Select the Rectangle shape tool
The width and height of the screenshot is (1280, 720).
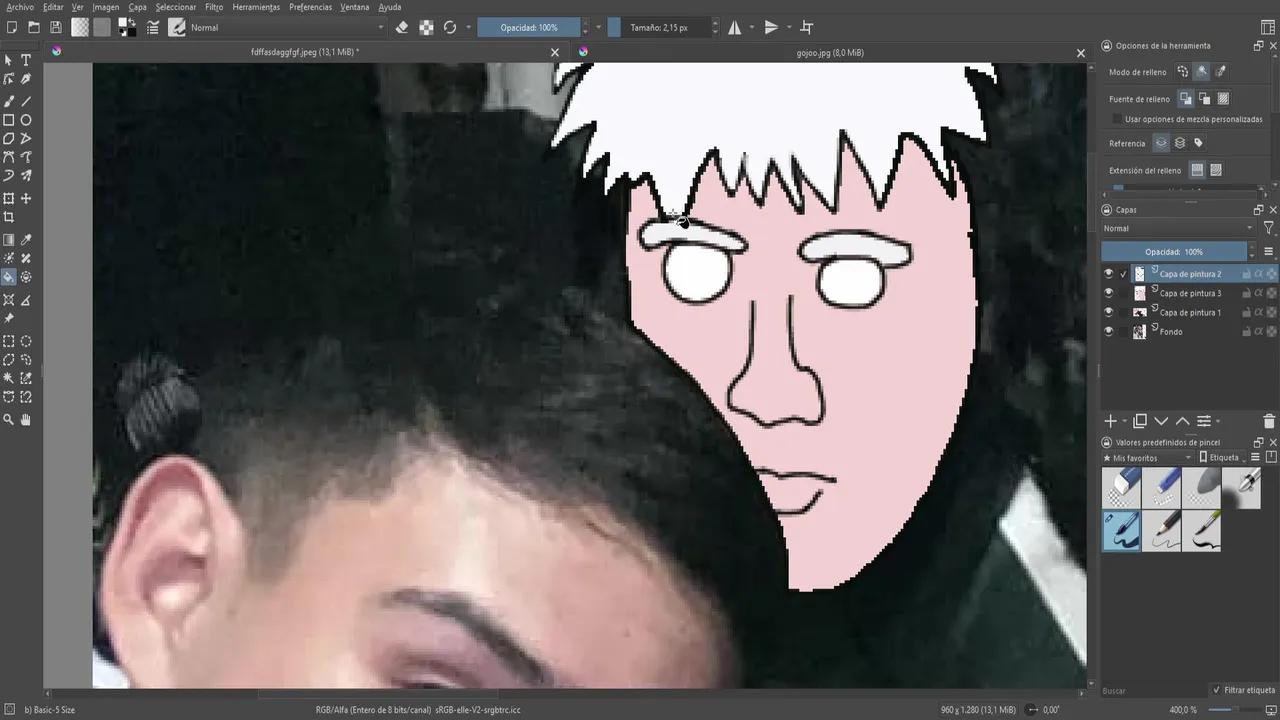click(x=9, y=120)
